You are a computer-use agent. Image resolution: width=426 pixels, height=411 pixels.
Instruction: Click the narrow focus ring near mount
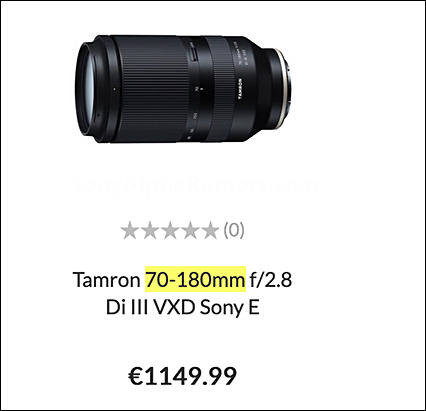point(218,87)
